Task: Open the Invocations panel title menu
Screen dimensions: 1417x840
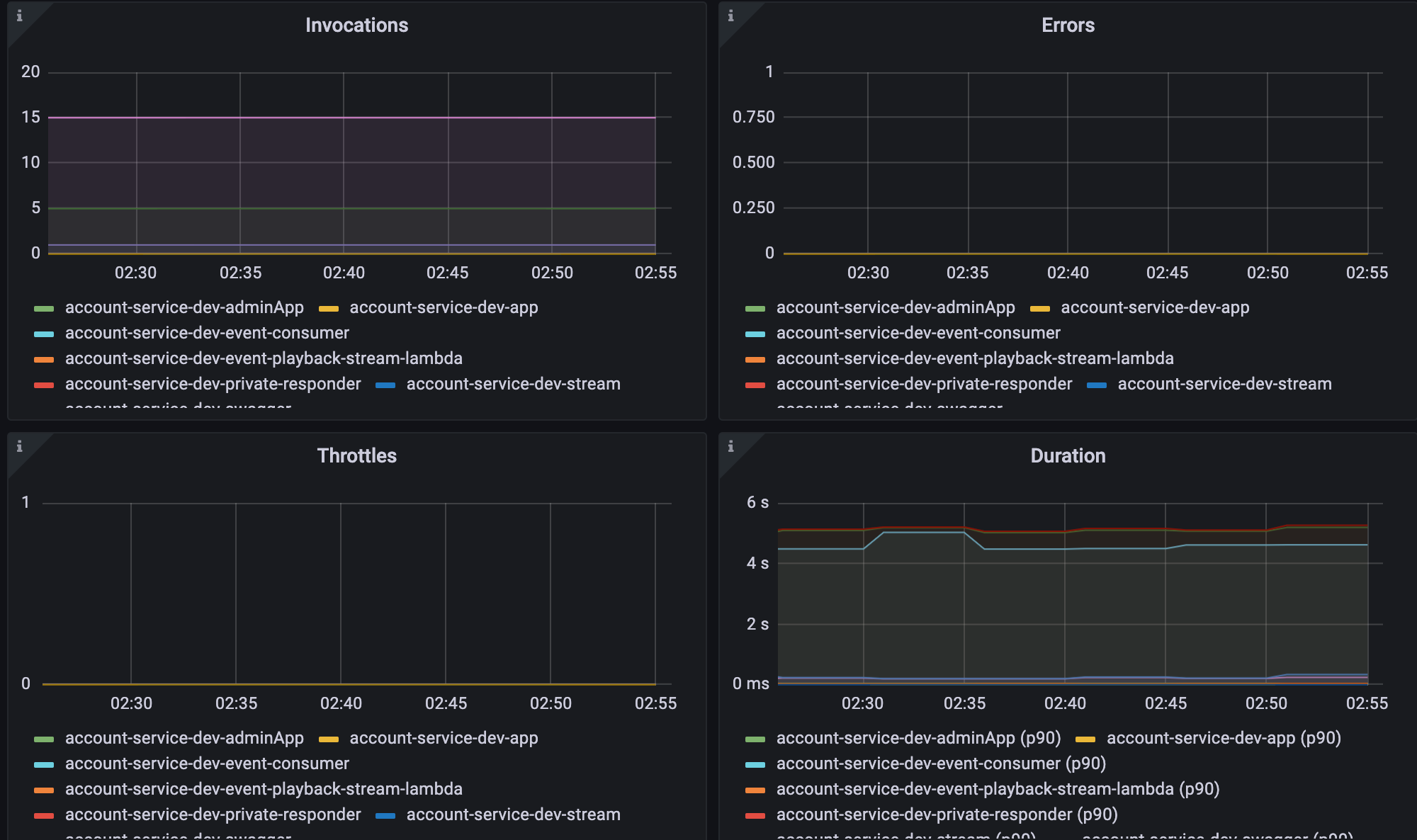Action: [356, 25]
